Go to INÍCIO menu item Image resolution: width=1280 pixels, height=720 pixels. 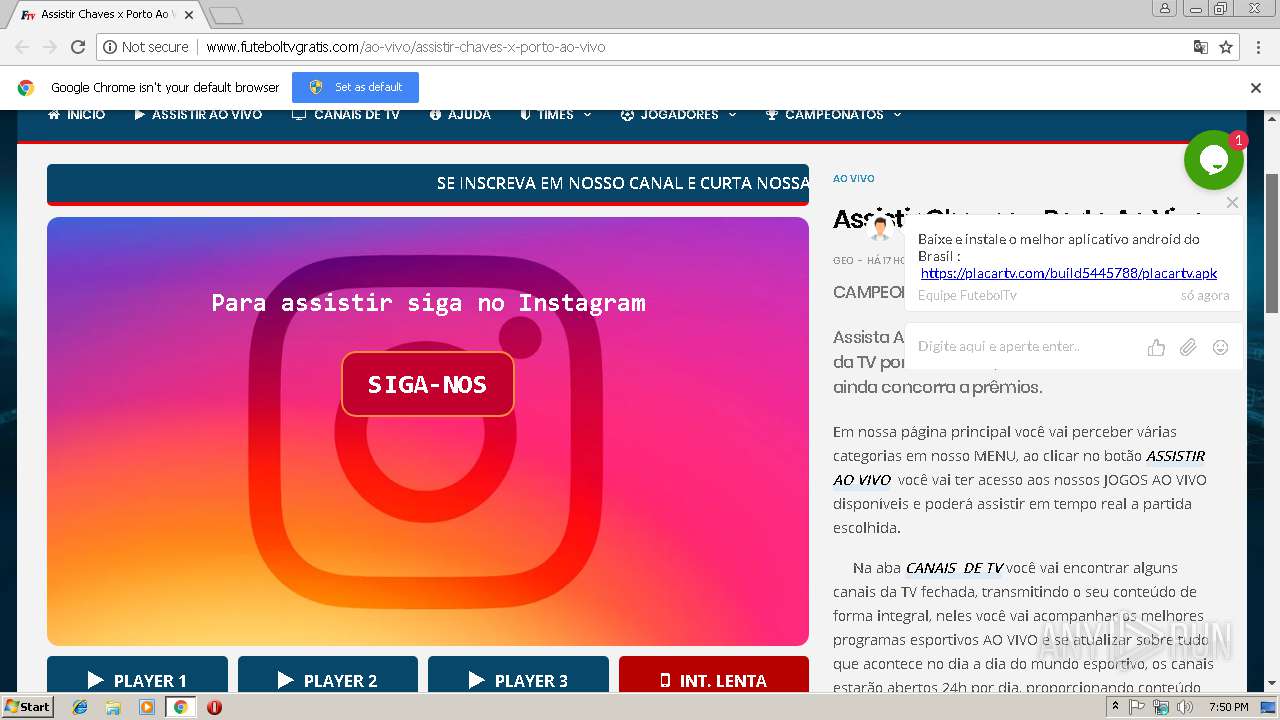click(76, 114)
